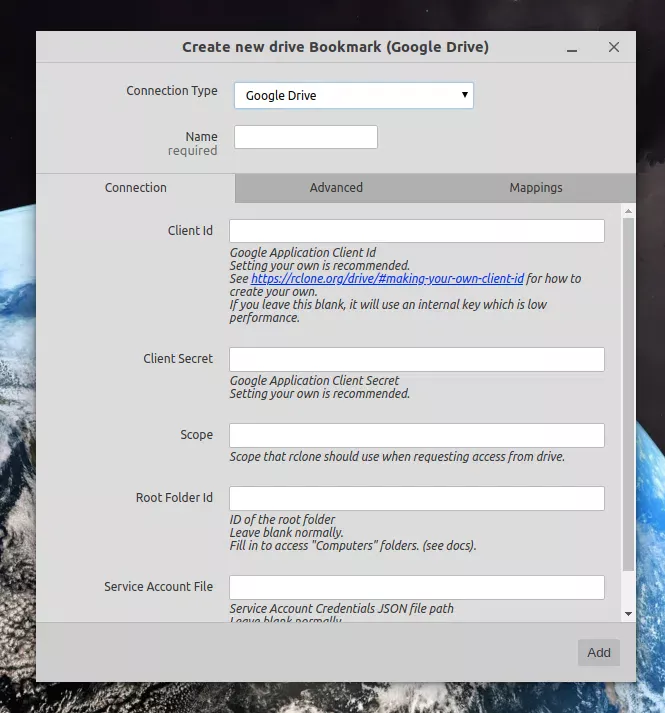The image size is (665, 713).
Task: Click the "Fill in to access Computers folders" hint
Action: coord(353,546)
